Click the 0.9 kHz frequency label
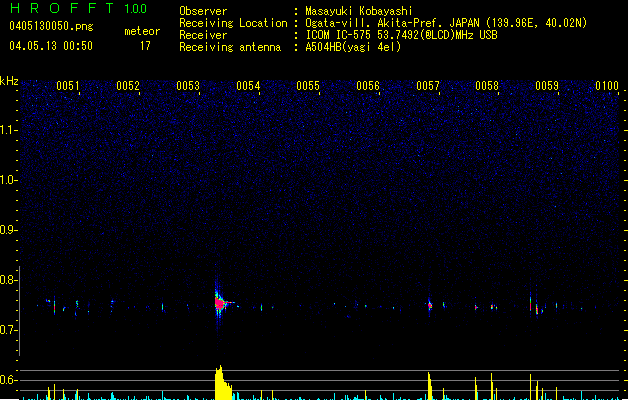The image size is (629, 400). coord(7,230)
